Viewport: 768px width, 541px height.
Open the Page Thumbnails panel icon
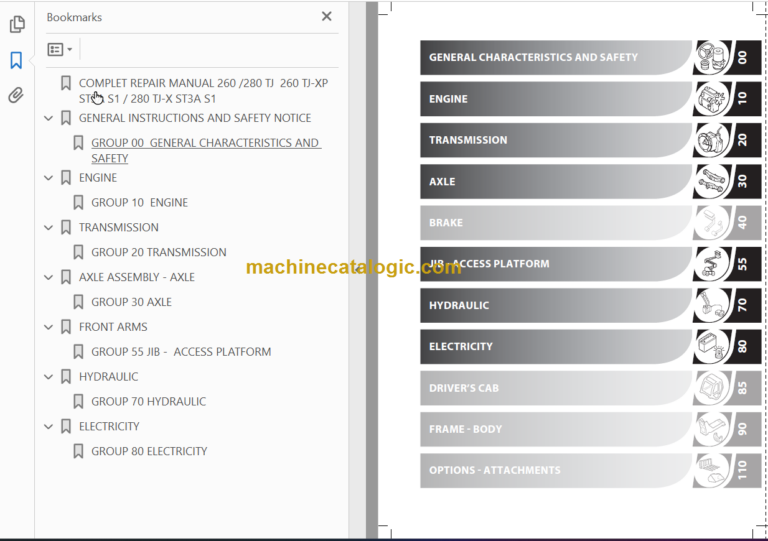(17, 24)
